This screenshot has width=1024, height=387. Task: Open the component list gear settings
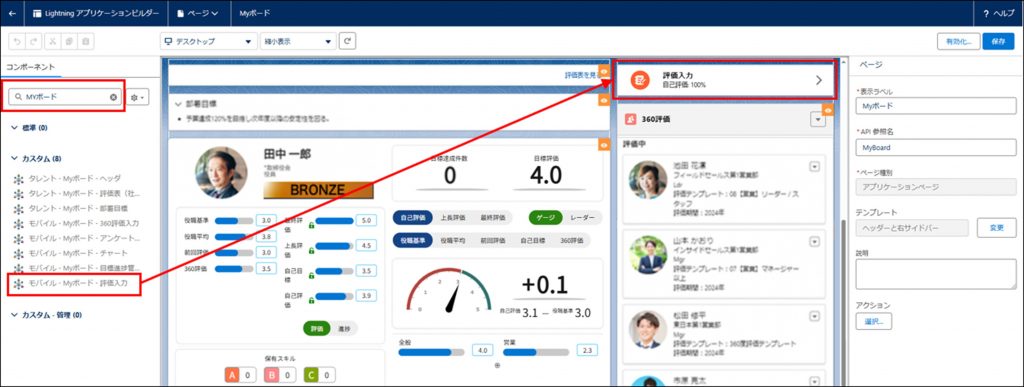pos(138,97)
